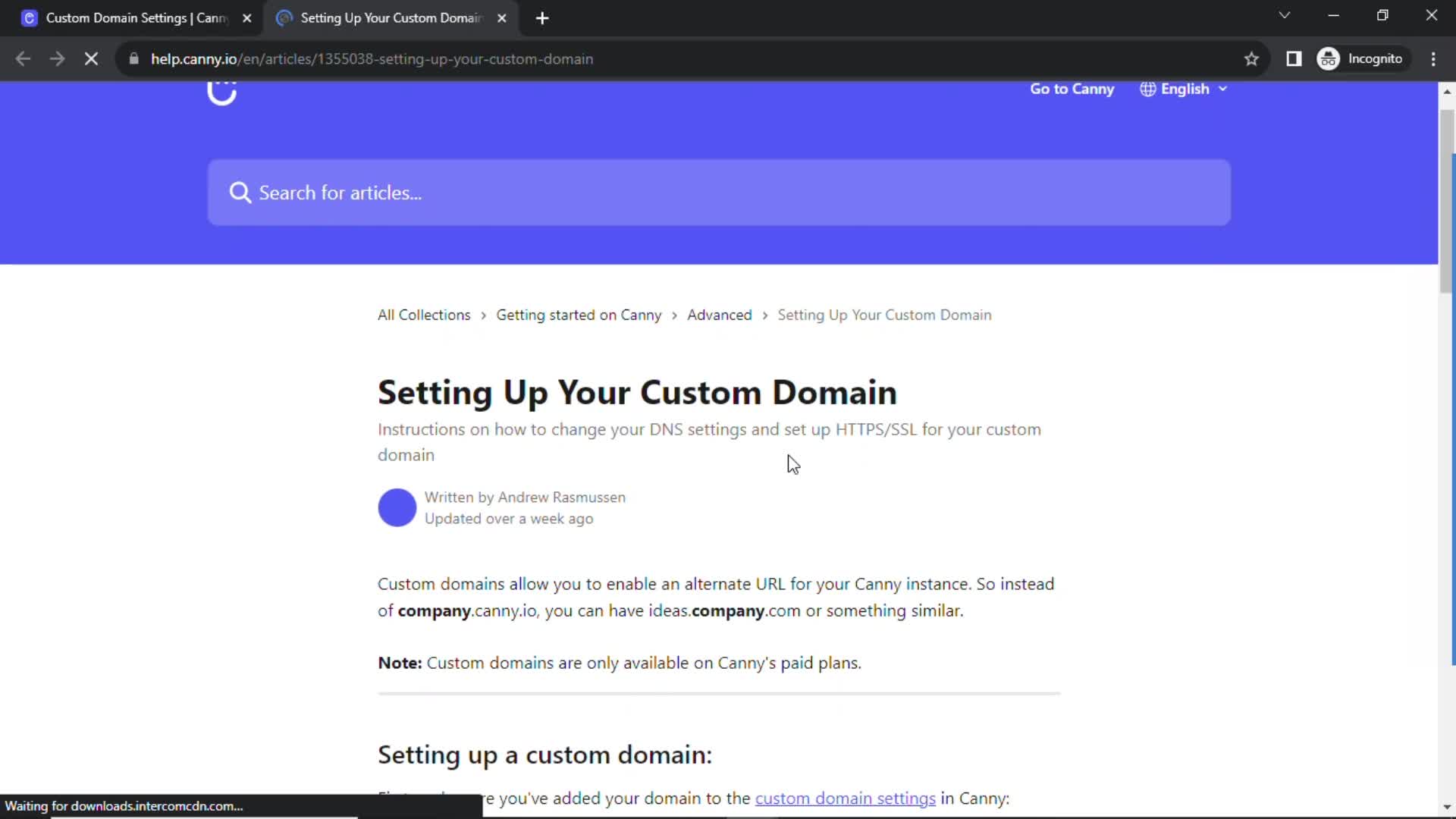The height and width of the screenshot is (819, 1456).
Task: Click scrollbar down arrow
Action: [1446, 807]
